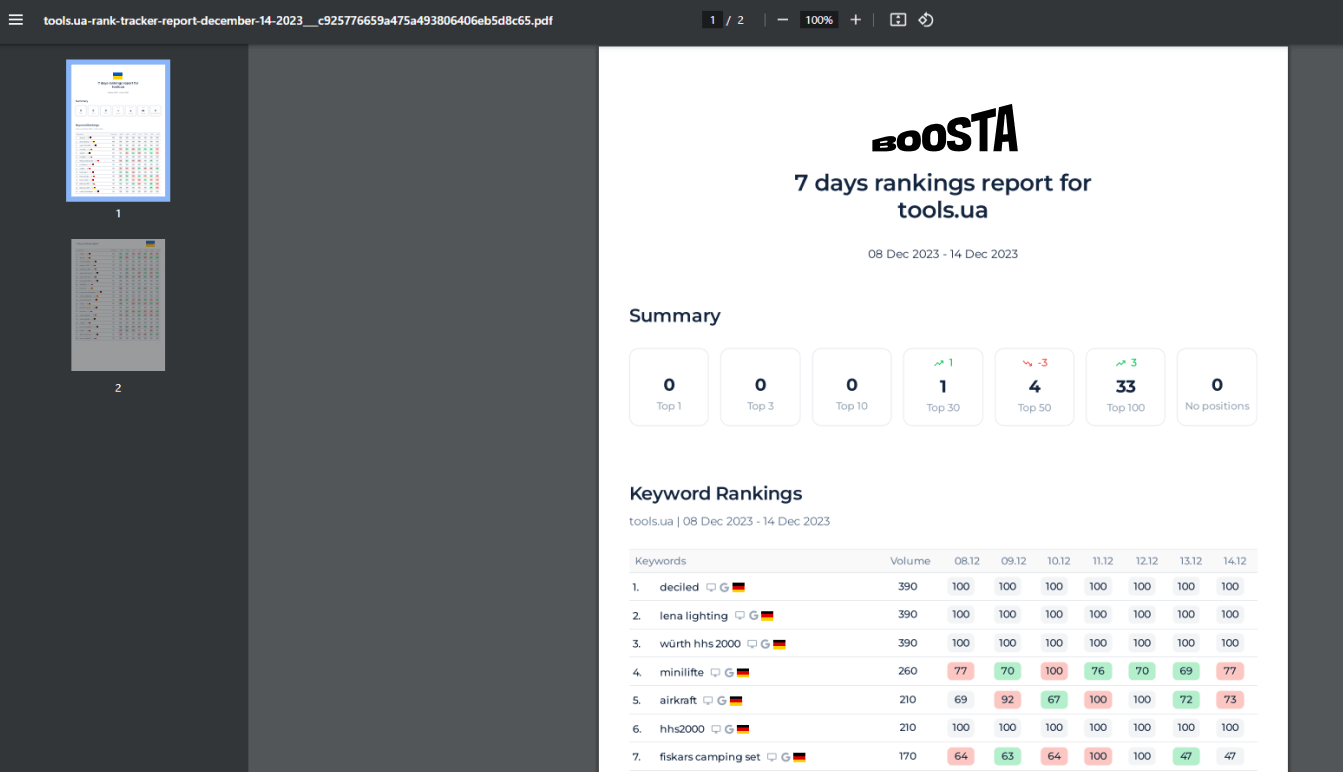This screenshot has width=1343, height=772.
Task: Click the PDF file name in the title bar
Action: click(x=298, y=20)
